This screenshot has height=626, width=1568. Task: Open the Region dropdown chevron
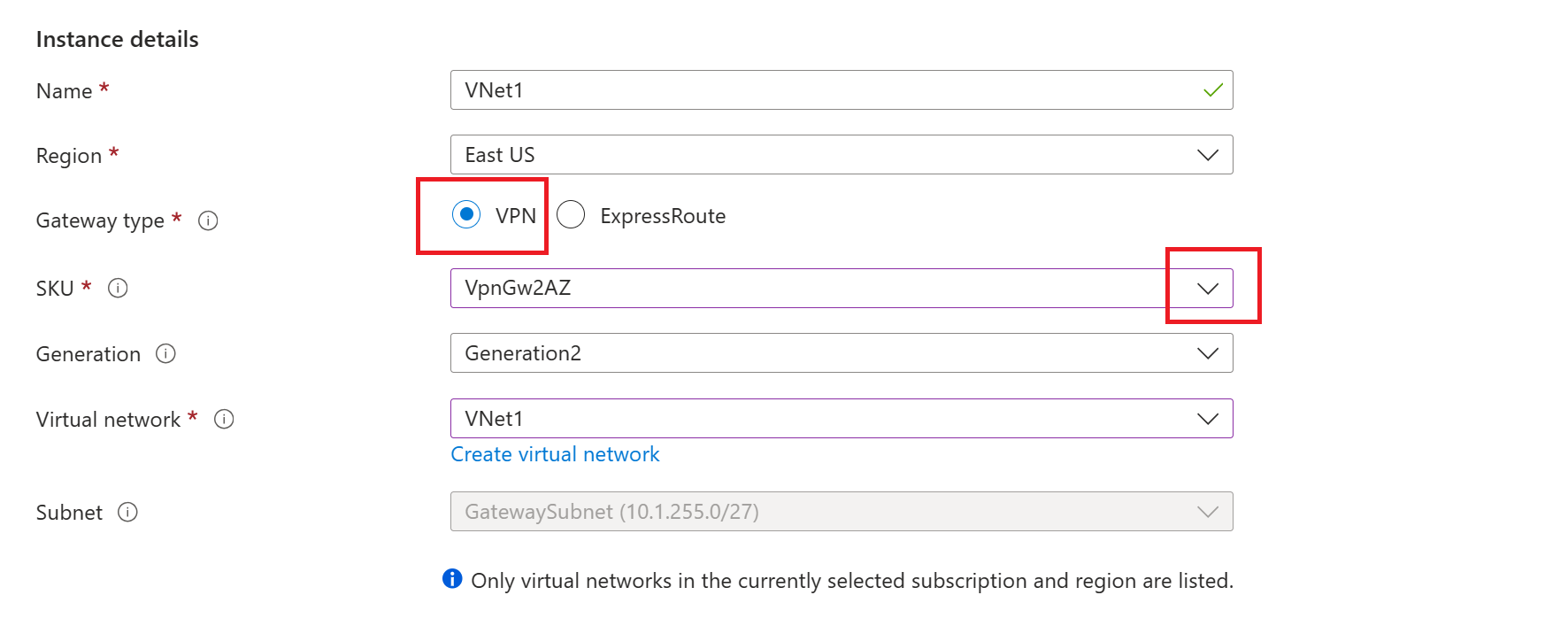[x=1208, y=155]
